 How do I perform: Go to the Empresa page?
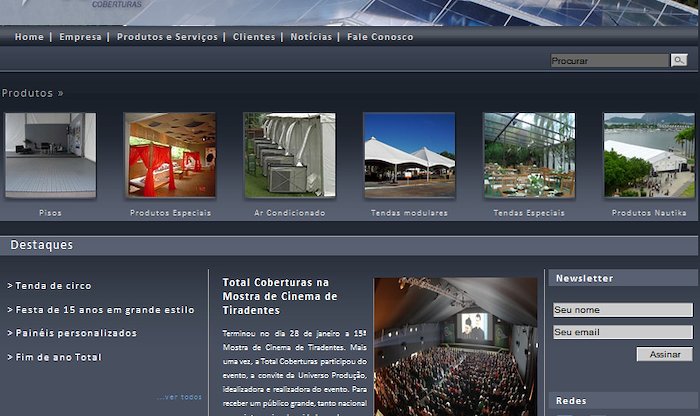tap(80, 37)
